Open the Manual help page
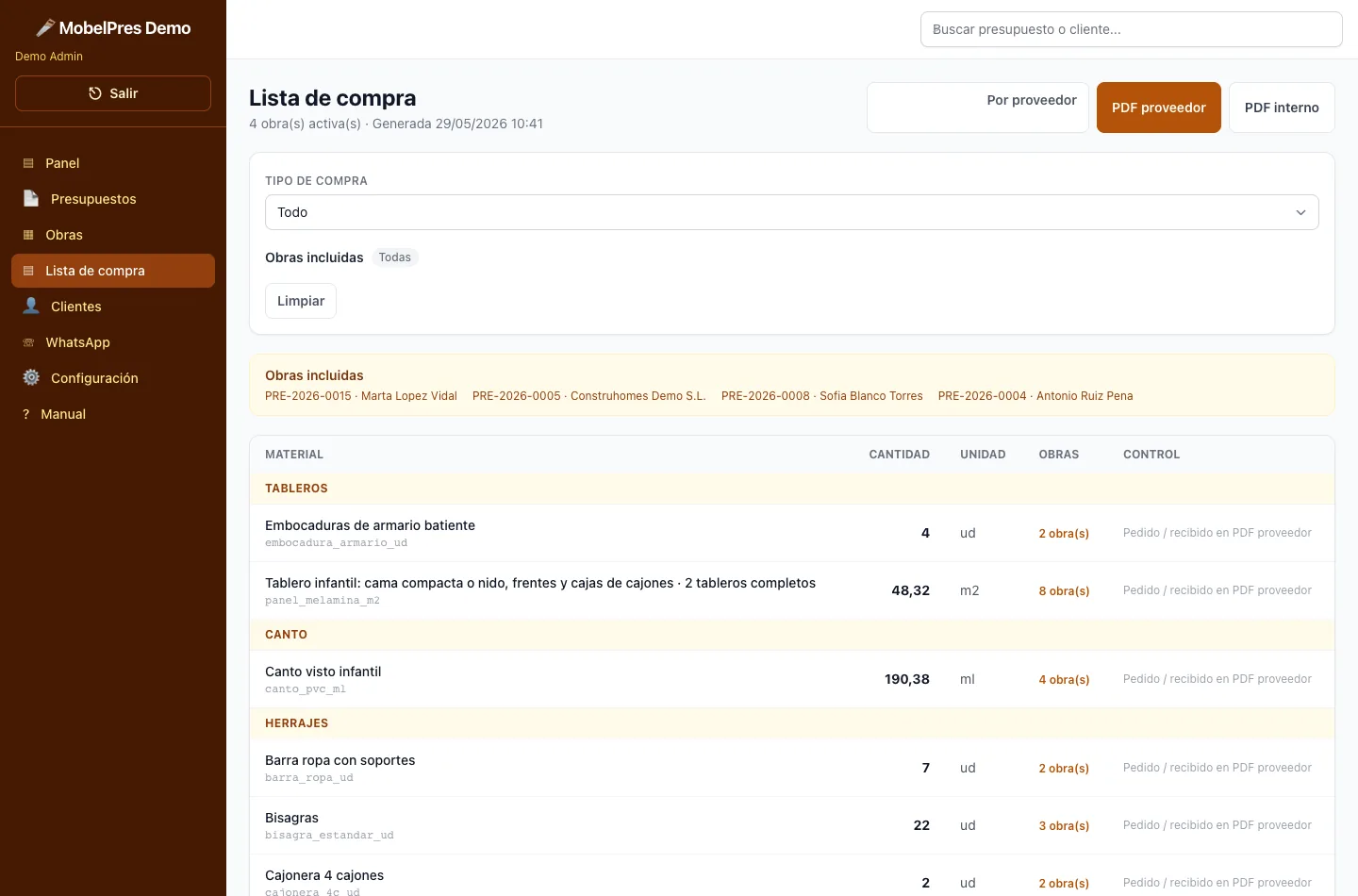The height and width of the screenshot is (896, 1358). coord(113,414)
